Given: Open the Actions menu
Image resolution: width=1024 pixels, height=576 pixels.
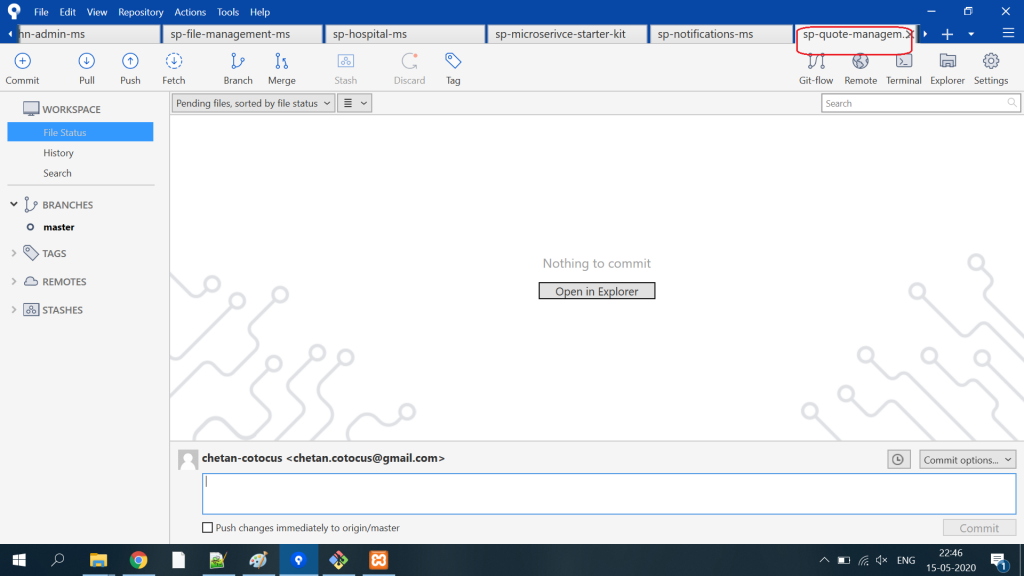Looking at the screenshot, I should point(190,12).
